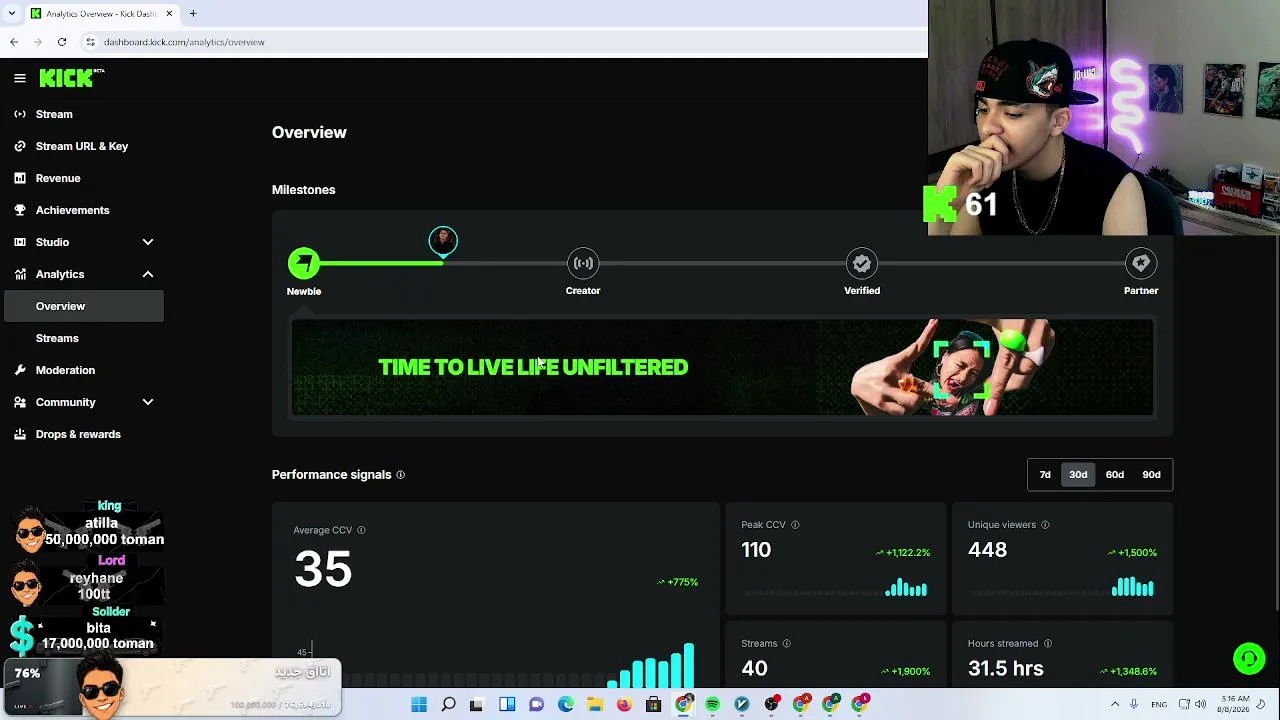1280x720 pixels.
Task: Open Windows taskbar search
Action: point(448,705)
